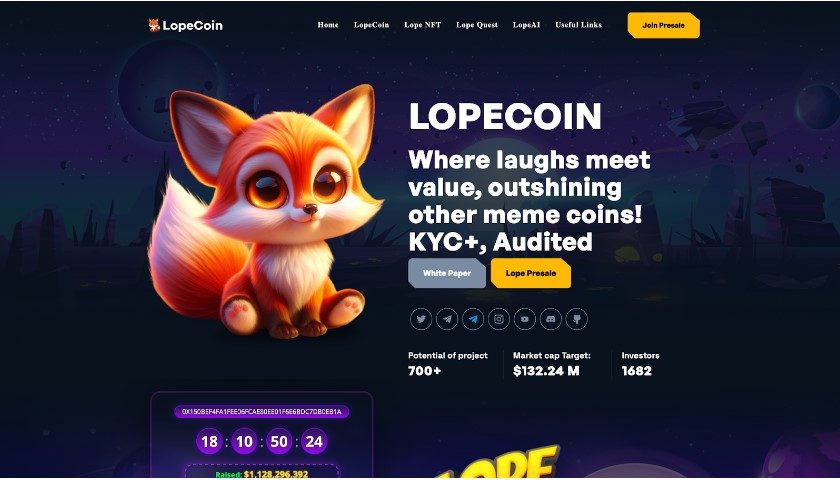
Task: Open the White Paper button
Action: coord(447,273)
